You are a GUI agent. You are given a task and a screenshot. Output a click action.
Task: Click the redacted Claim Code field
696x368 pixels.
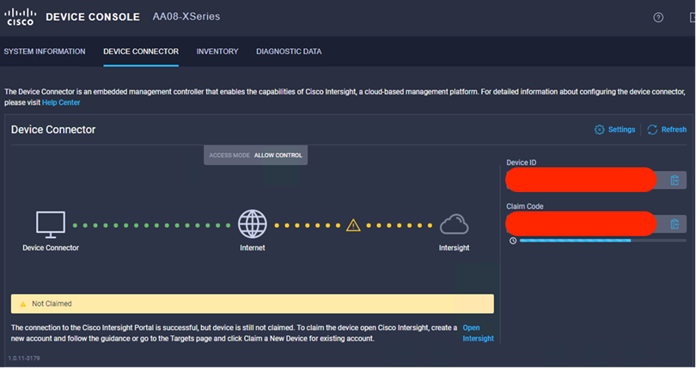pyautogui.click(x=581, y=224)
